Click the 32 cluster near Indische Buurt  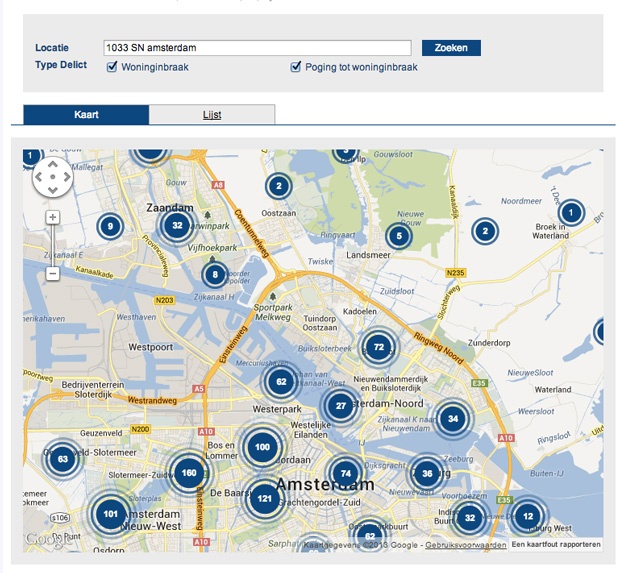[469, 518]
